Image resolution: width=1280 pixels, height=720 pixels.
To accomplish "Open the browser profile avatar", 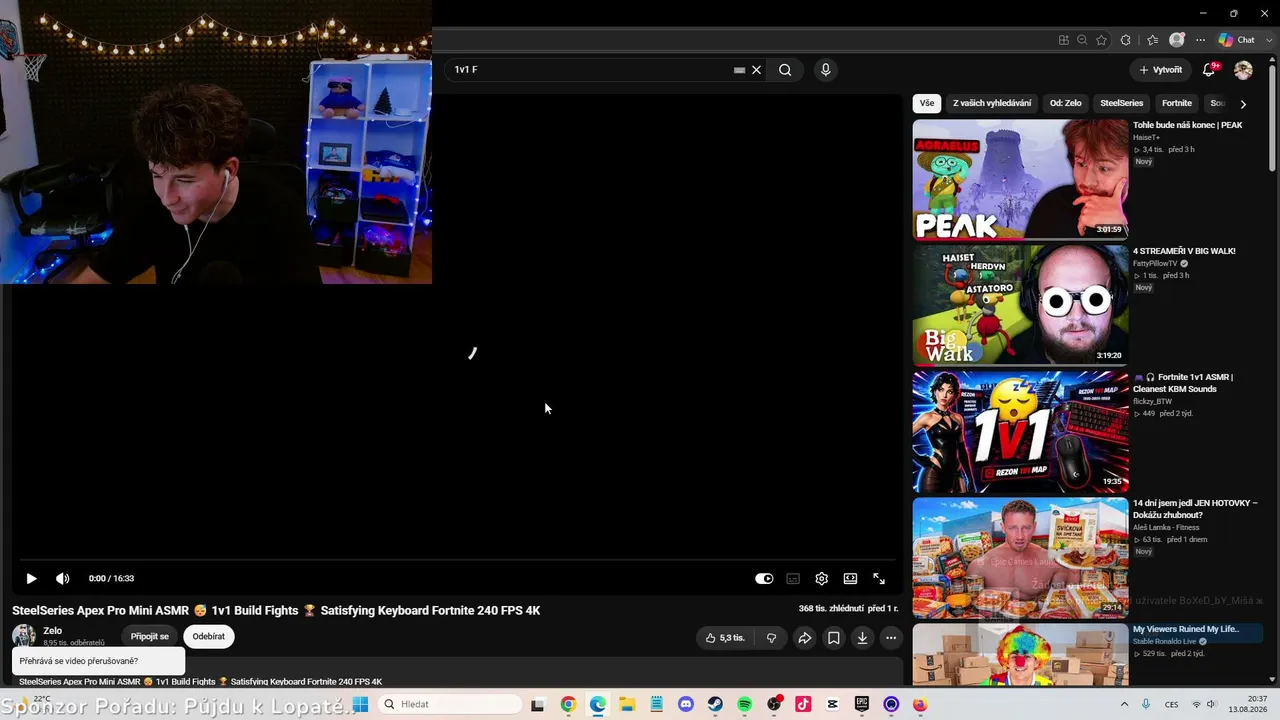I will tap(1177, 40).
